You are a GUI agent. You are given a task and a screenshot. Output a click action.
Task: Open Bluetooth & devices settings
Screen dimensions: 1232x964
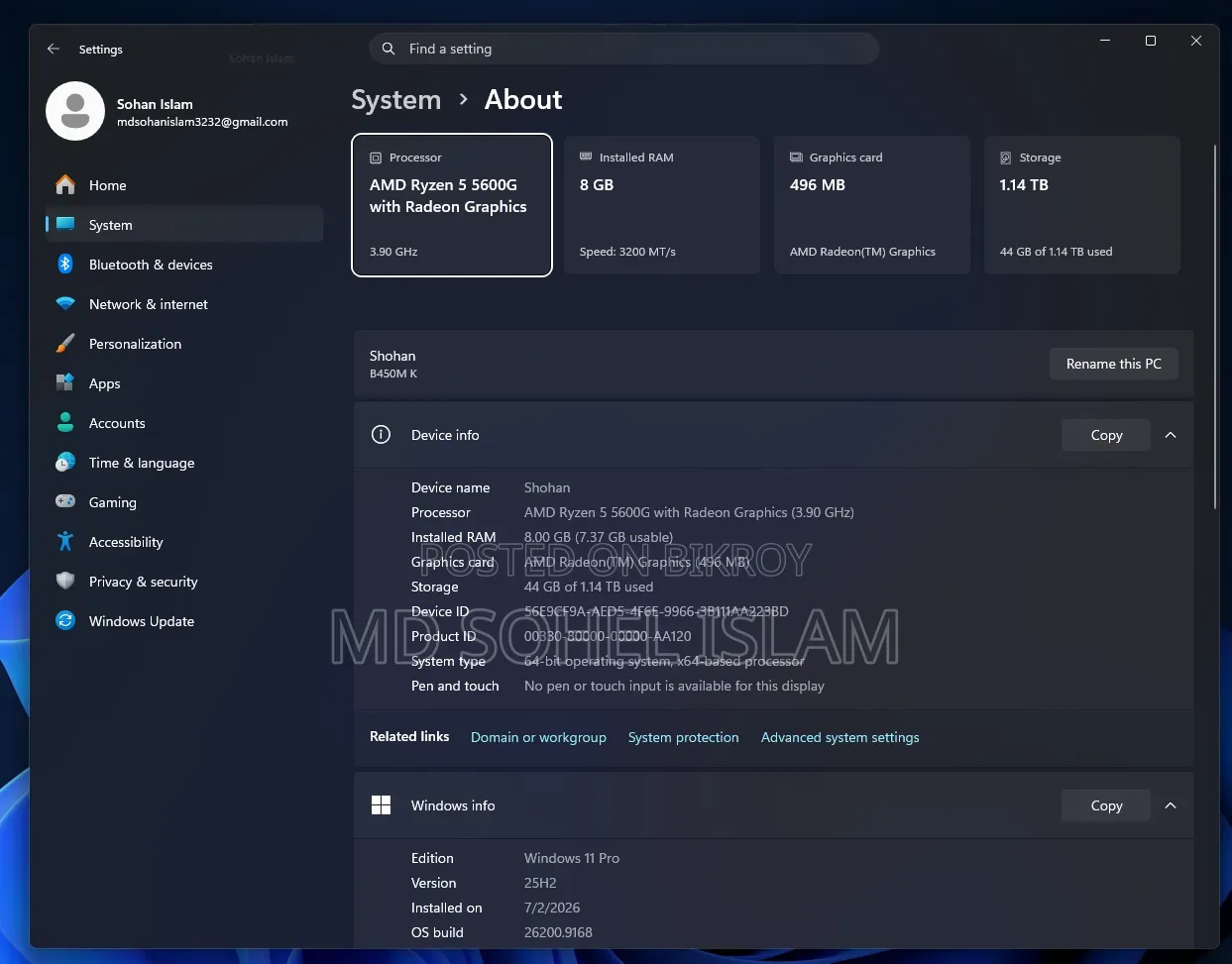[x=184, y=265]
